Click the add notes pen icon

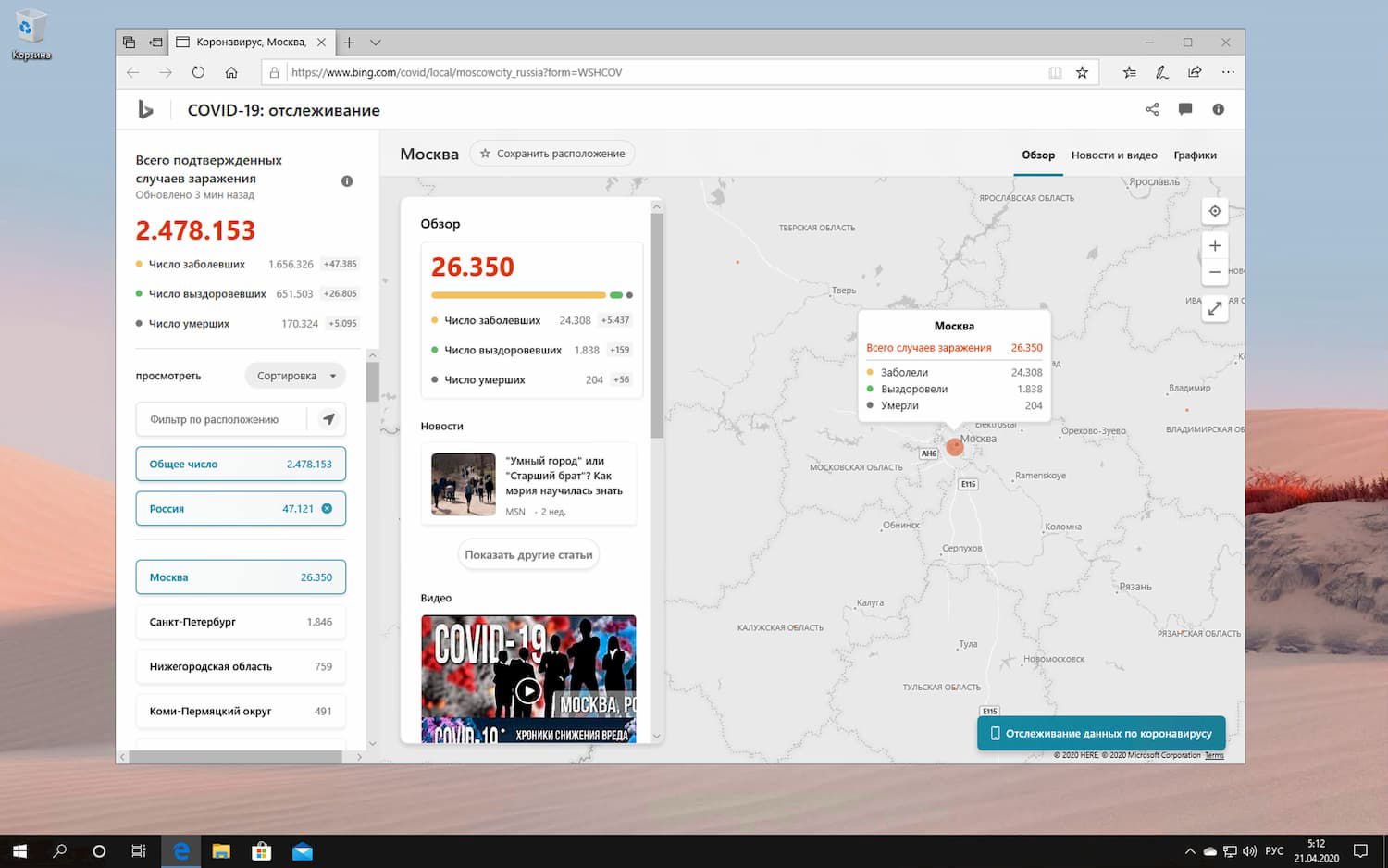click(1162, 72)
